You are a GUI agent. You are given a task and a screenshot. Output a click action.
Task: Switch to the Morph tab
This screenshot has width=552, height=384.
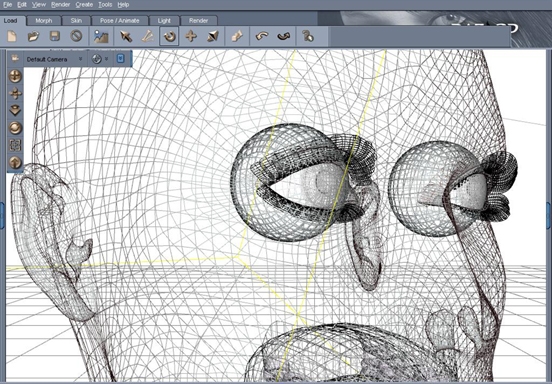44,20
